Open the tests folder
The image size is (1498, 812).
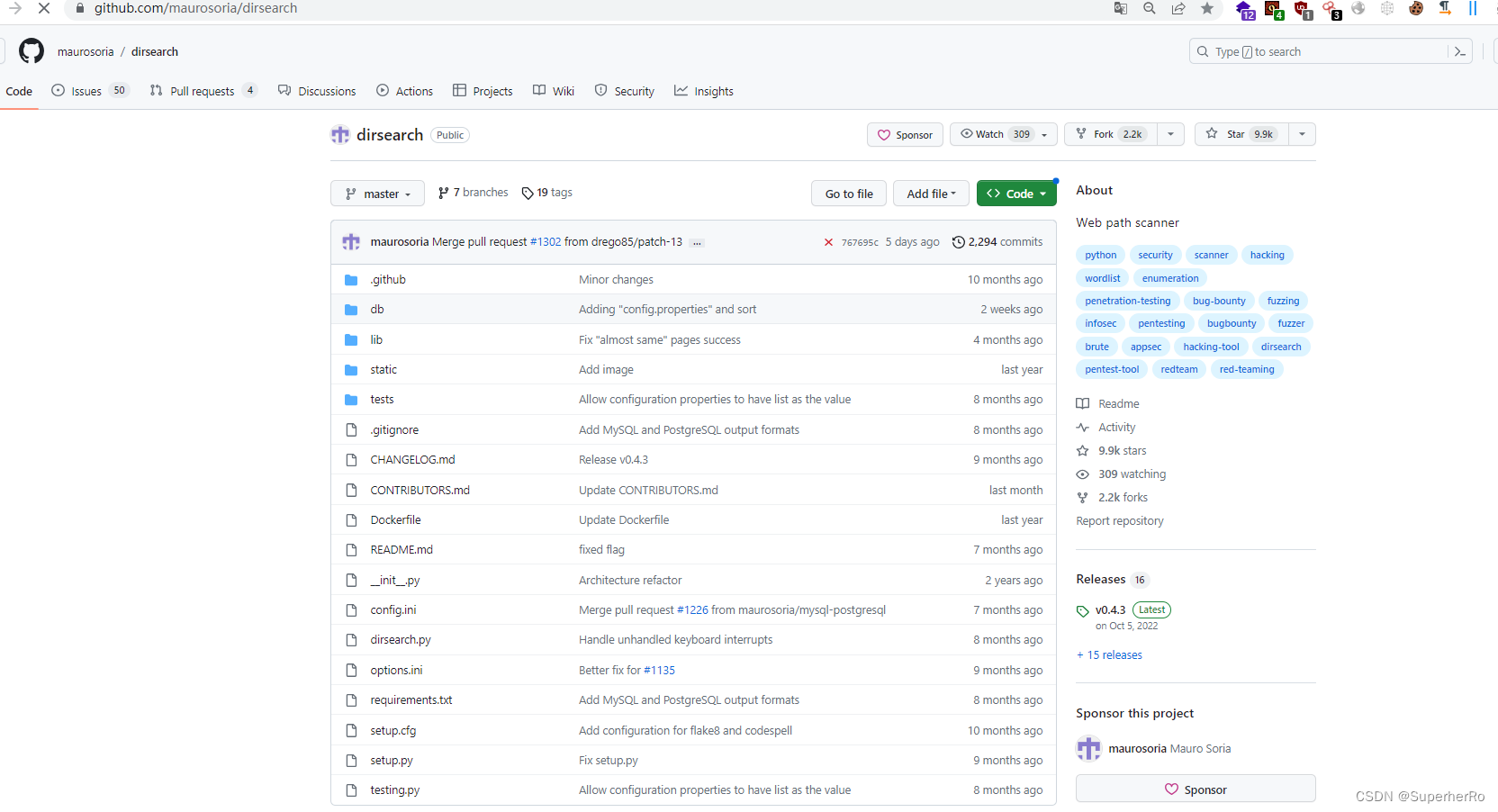pyautogui.click(x=382, y=400)
